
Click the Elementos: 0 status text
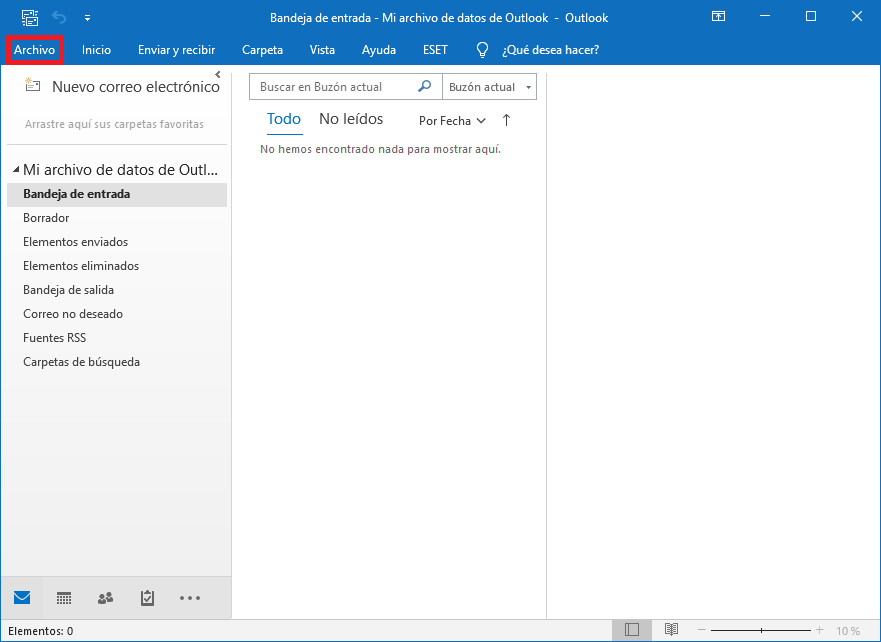pyautogui.click(x=40, y=631)
